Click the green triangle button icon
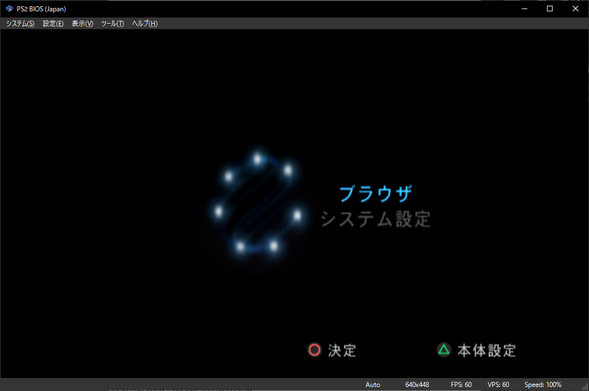Screen dimensions: 589x391 point(444,350)
